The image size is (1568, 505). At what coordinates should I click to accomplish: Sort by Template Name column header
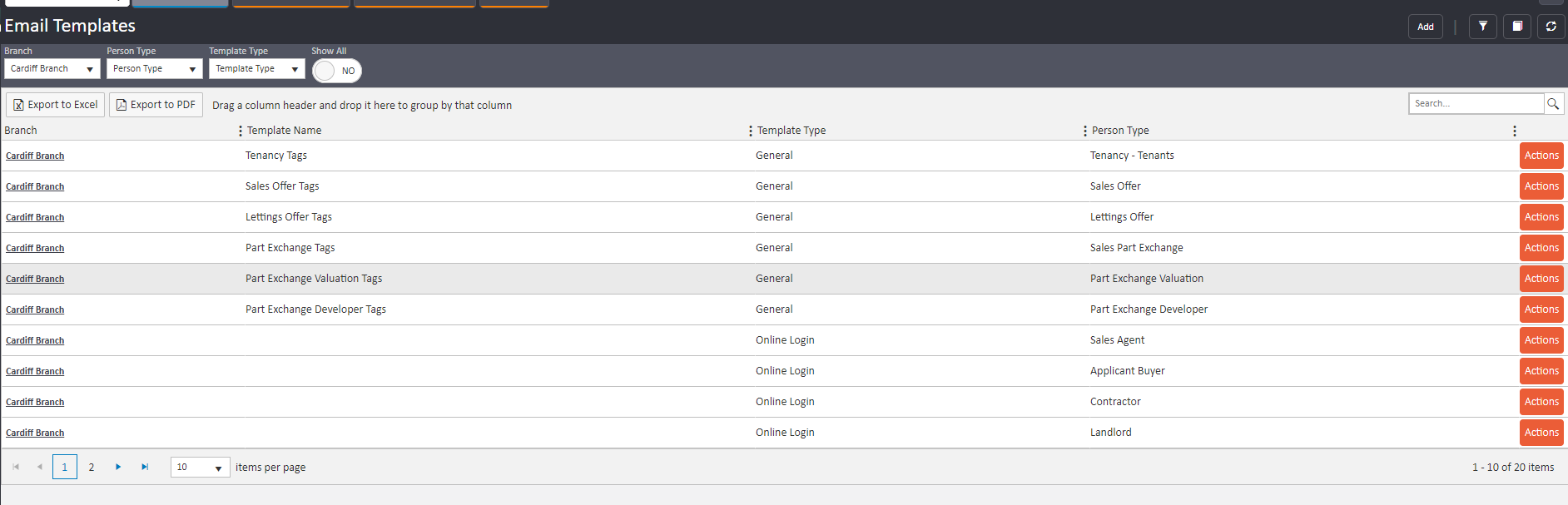[285, 131]
